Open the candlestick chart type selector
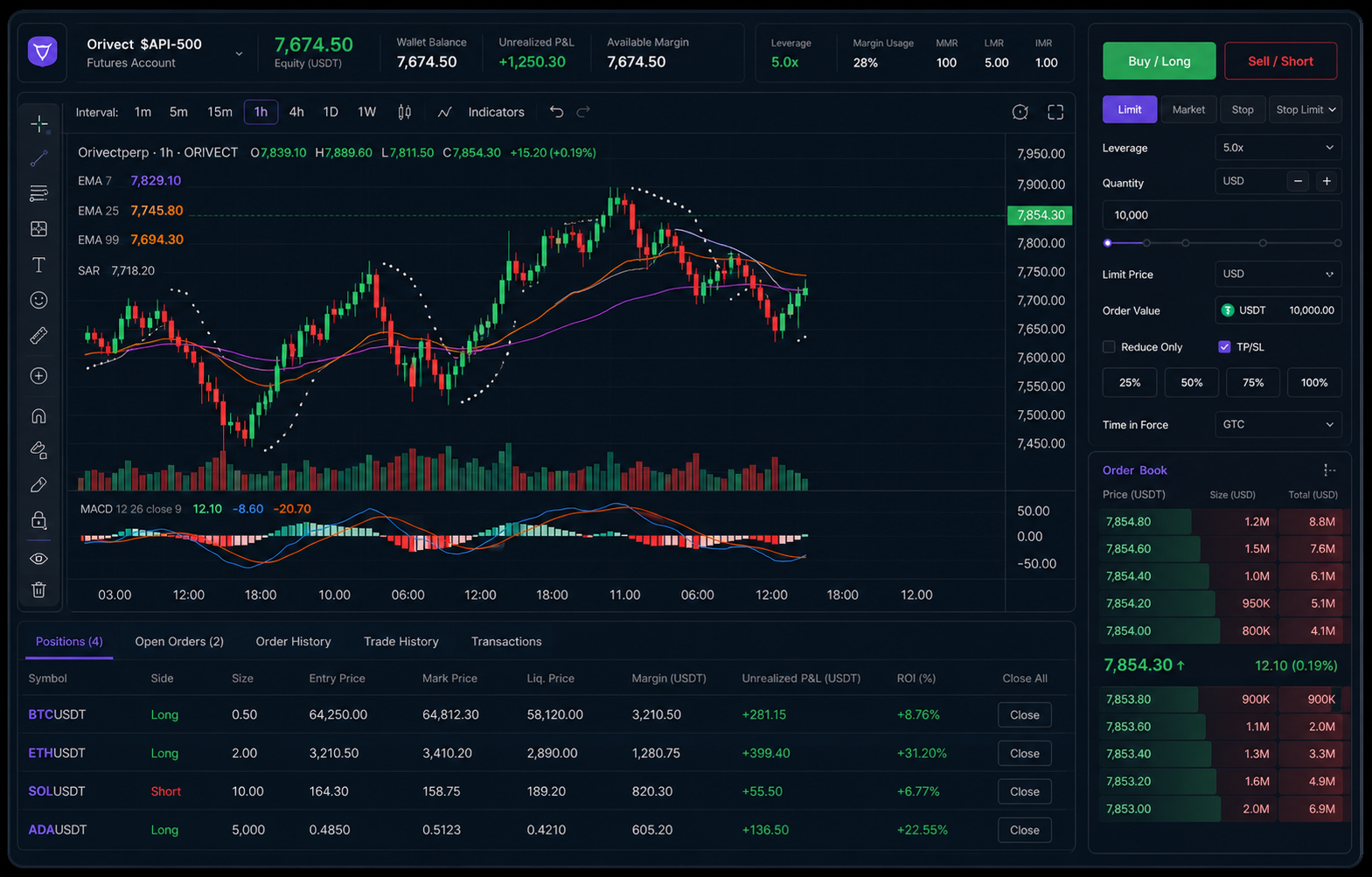The image size is (1372, 877). point(404,112)
